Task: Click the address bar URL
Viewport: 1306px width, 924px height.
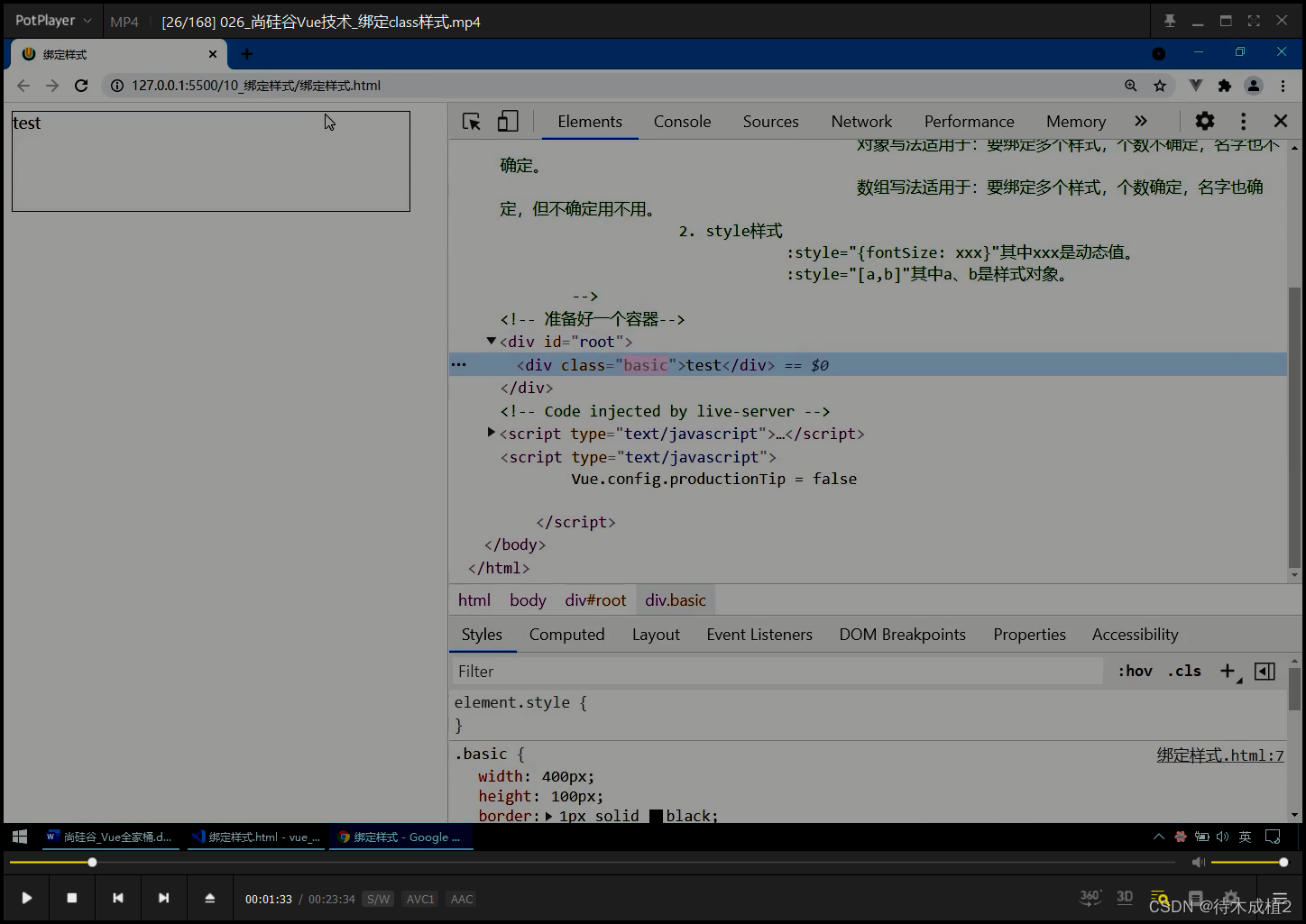Action: tap(256, 86)
